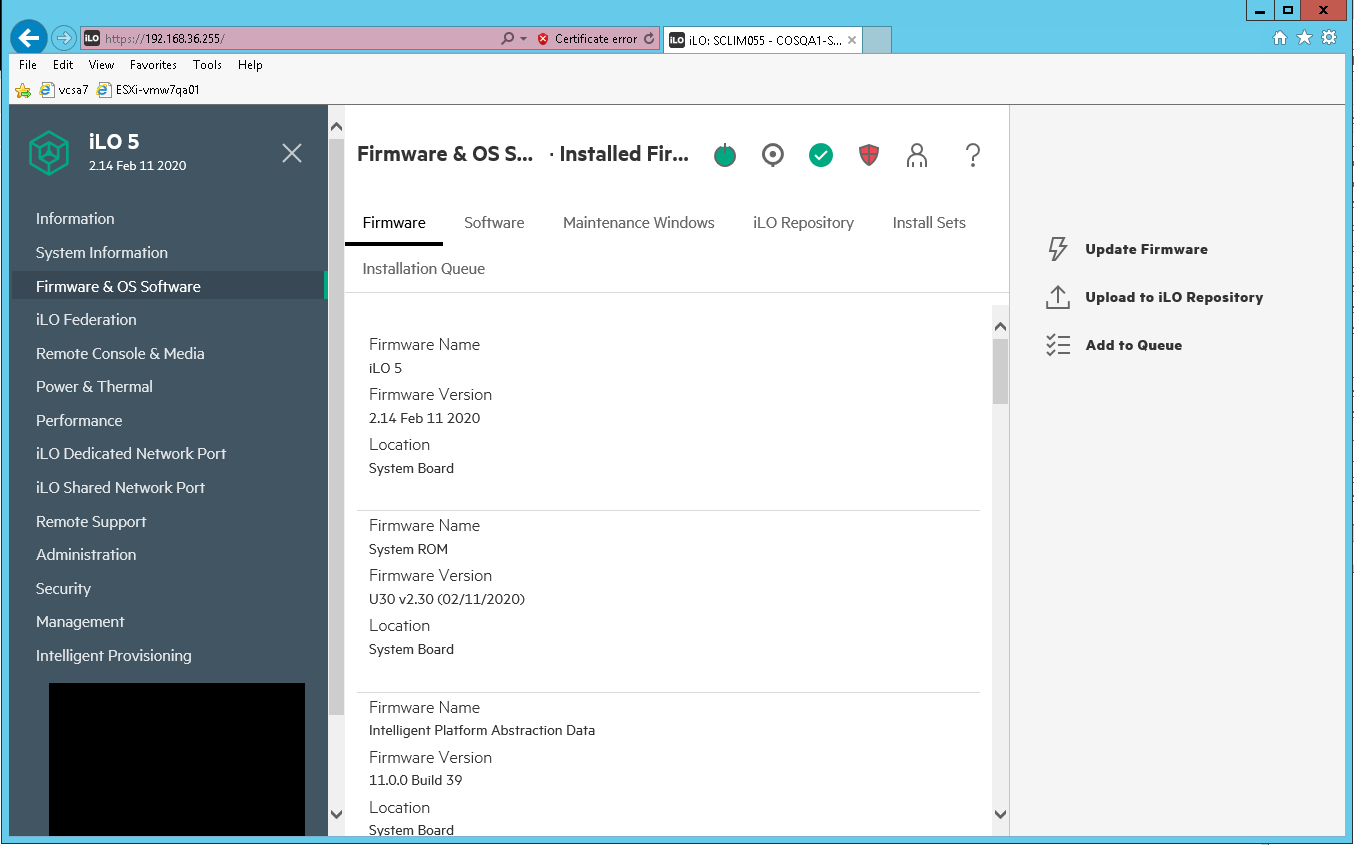The image size is (1354, 845).
Task: Click the UID indicator icon
Action: point(772,155)
